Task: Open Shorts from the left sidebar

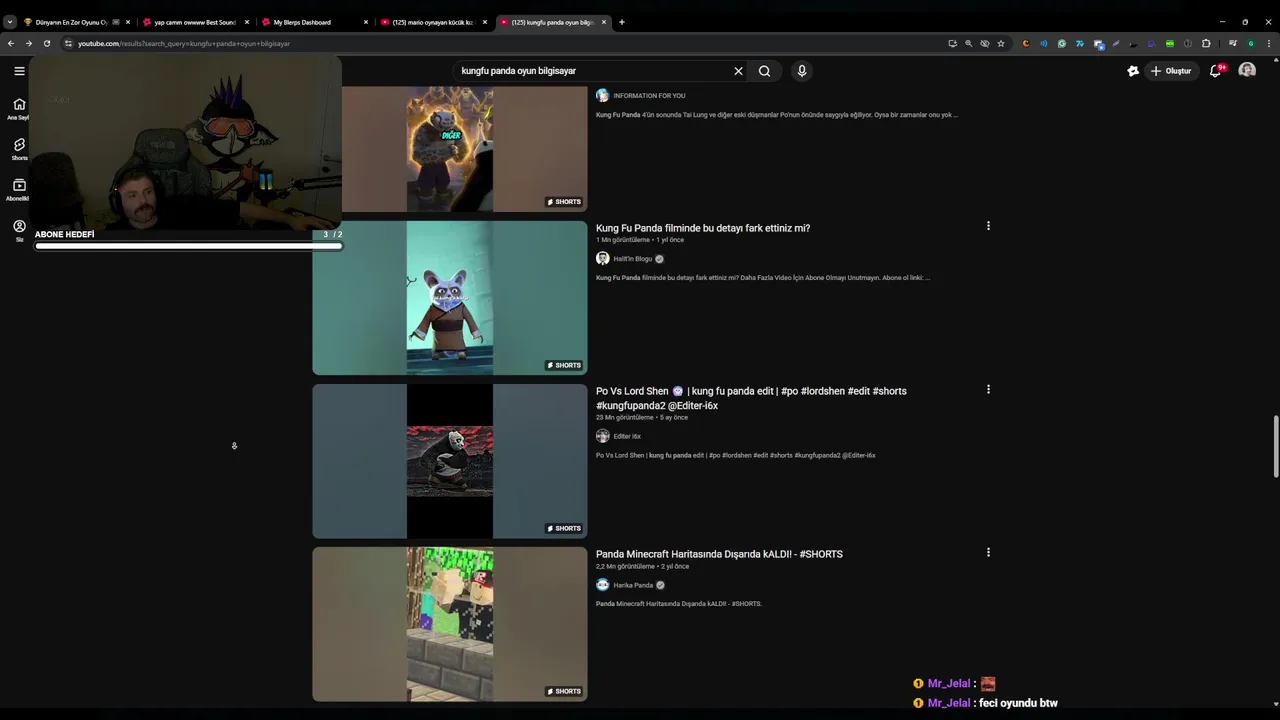Action: click(x=19, y=149)
